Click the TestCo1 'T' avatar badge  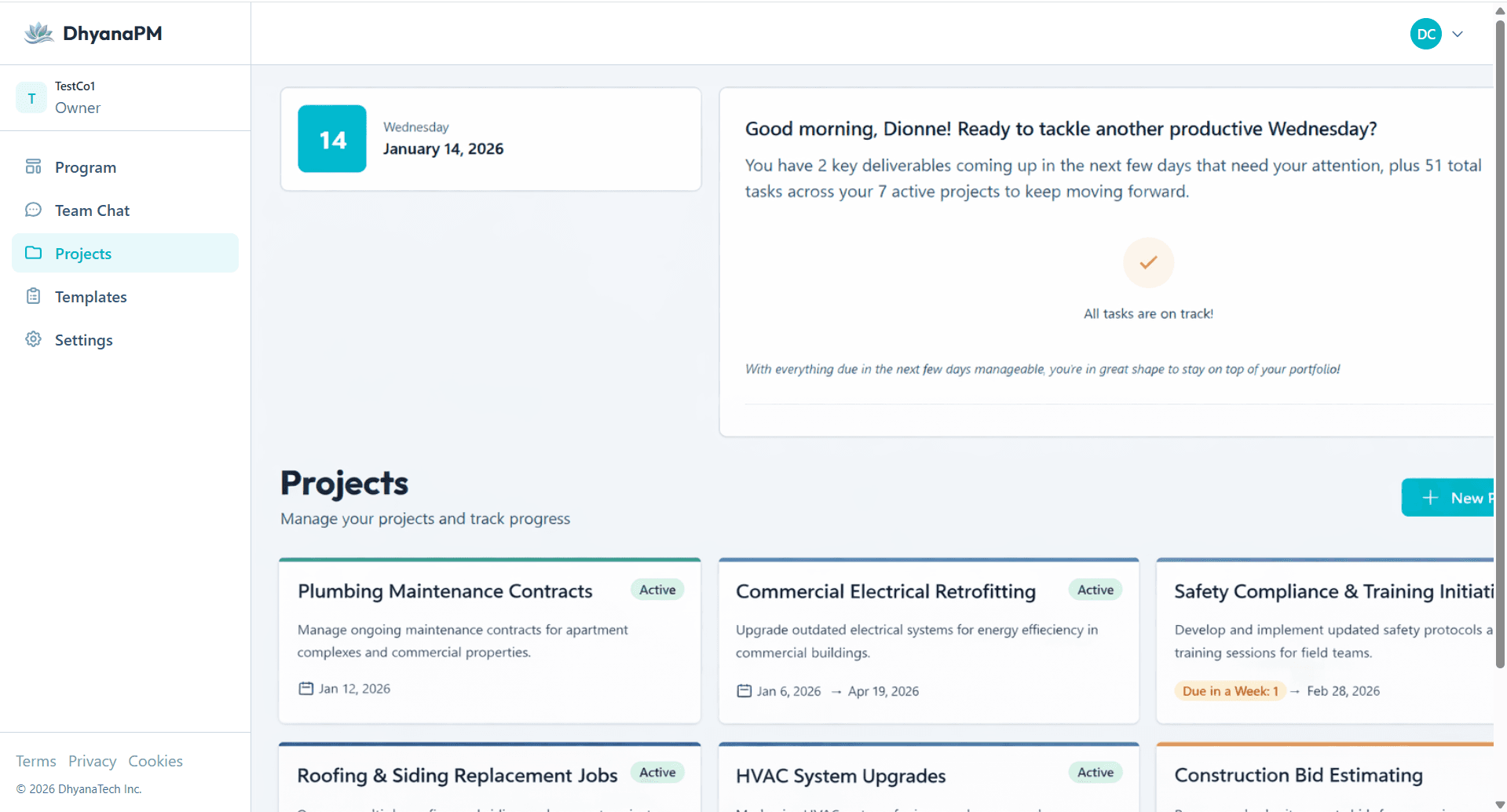[31, 97]
